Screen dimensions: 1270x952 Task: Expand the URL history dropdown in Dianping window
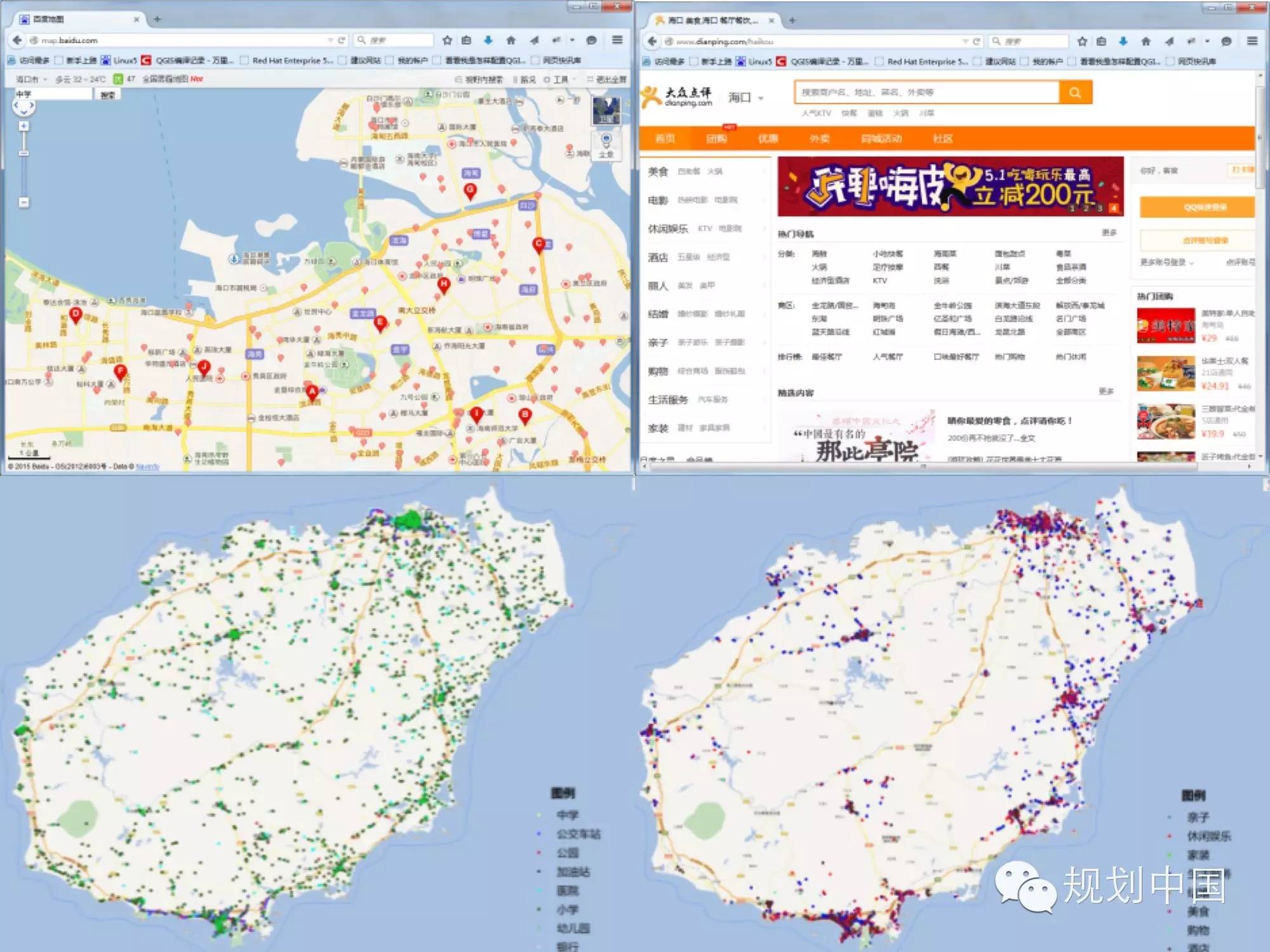(965, 41)
